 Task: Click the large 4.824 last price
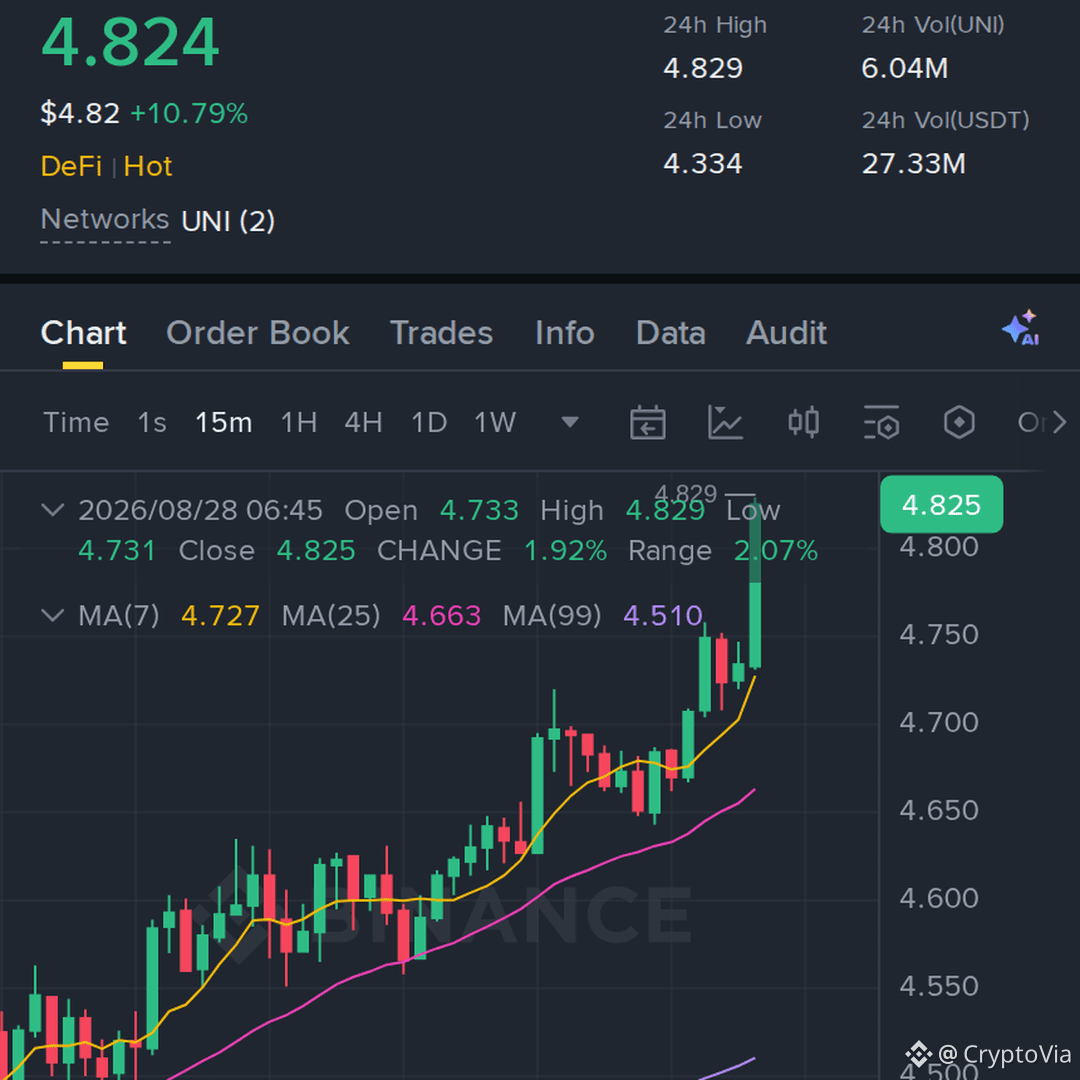point(130,43)
